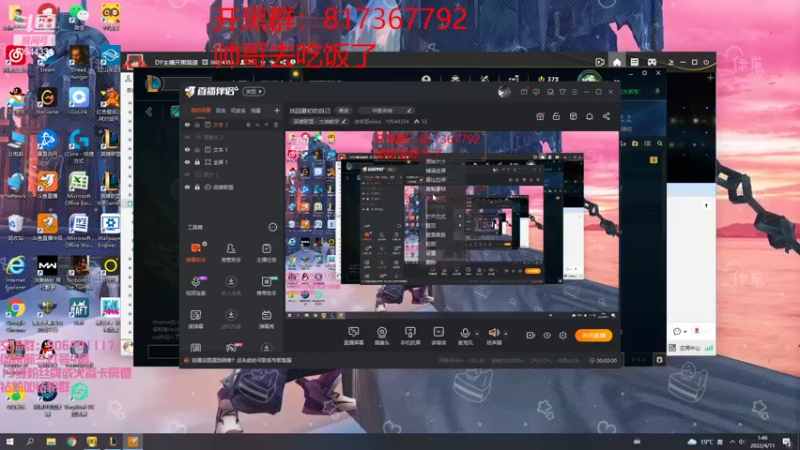Viewport: 800px width, 450px height.
Task: Switch to the third scene tab
Action: click(238, 110)
